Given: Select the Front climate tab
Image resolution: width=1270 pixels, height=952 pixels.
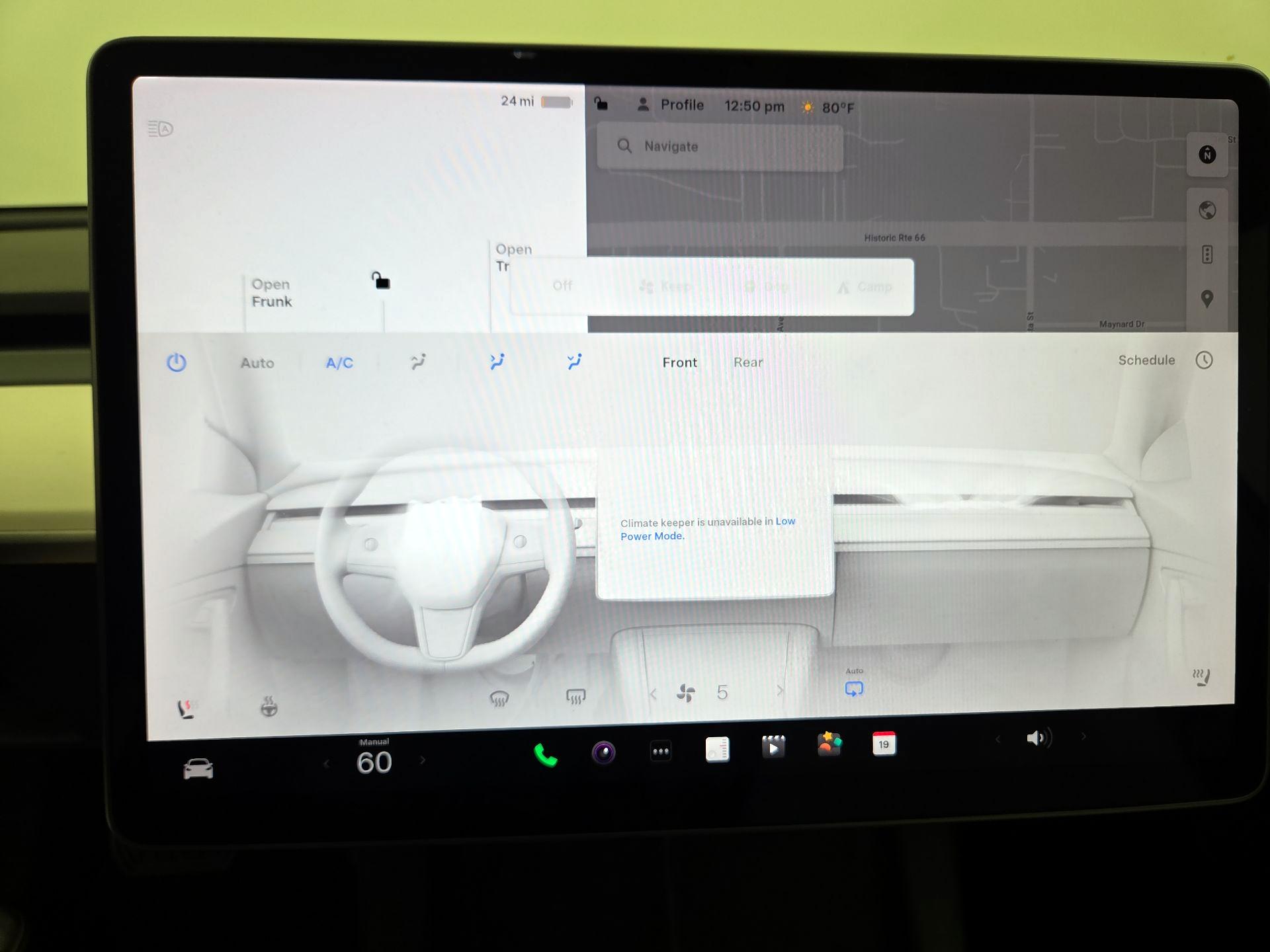Looking at the screenshot, I should [x=679, y=362].
